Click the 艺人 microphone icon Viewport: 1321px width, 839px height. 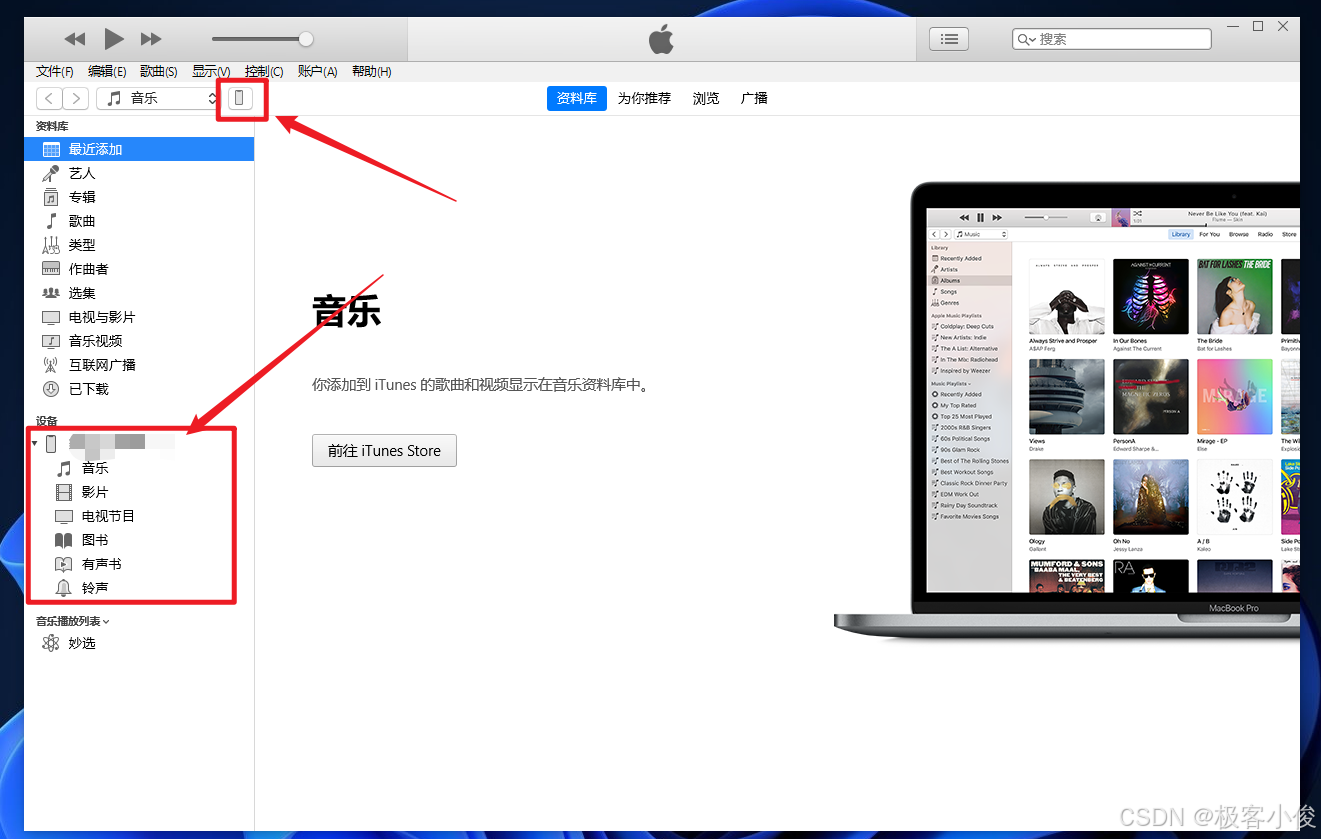click(x=51, y=173)
